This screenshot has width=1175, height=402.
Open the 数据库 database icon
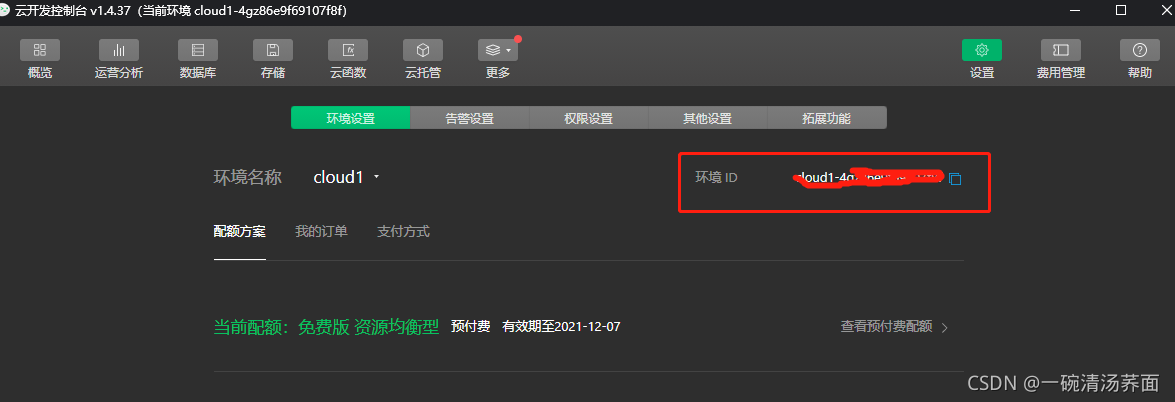198,50
